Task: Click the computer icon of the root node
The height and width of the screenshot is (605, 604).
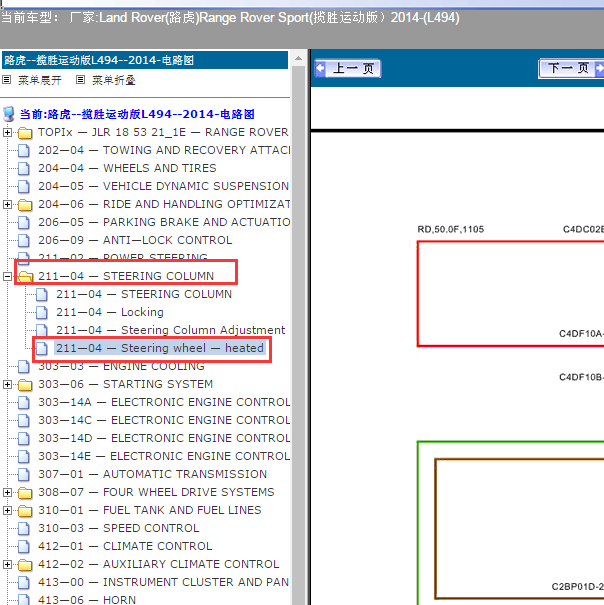Action: point(9,114)
